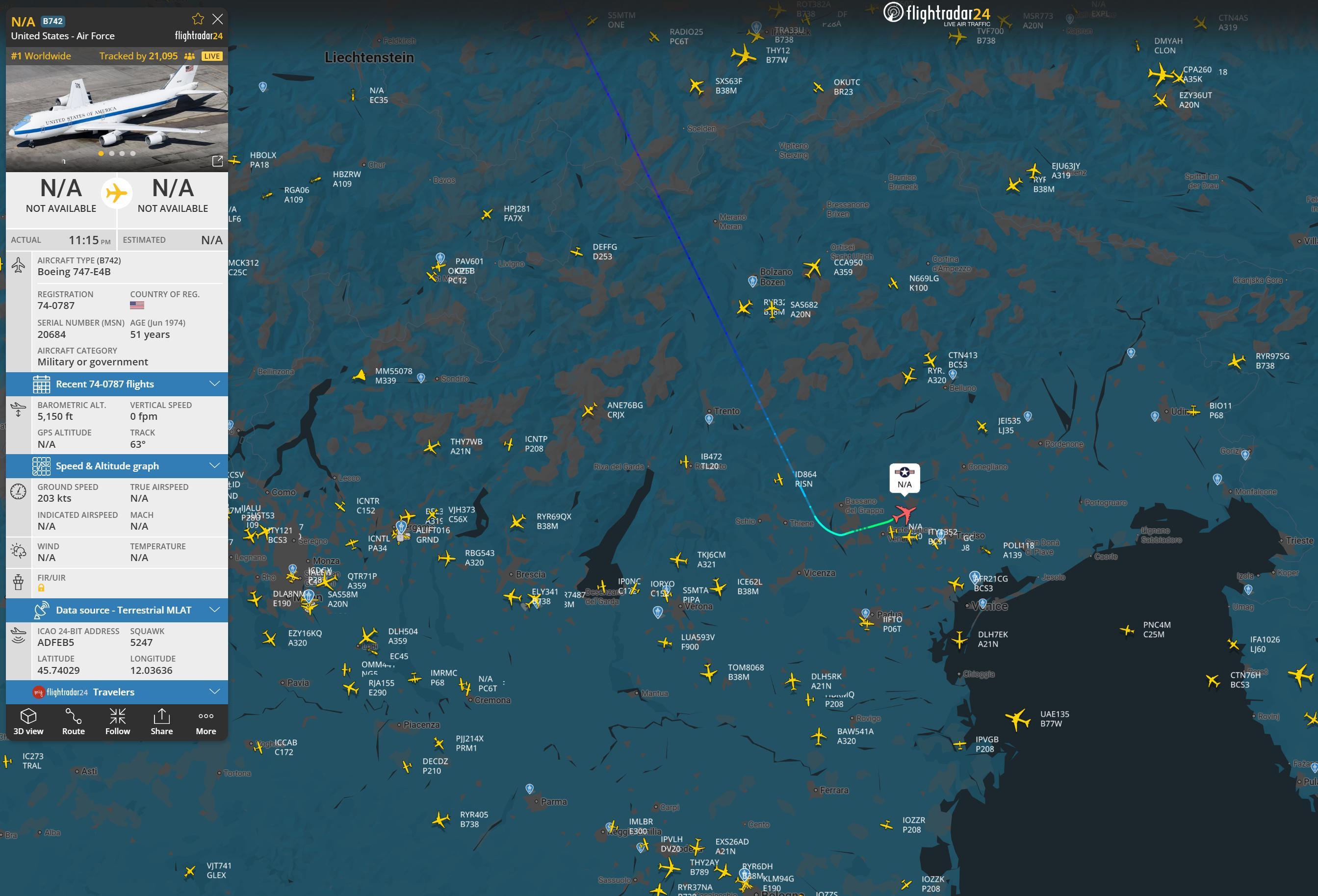Show the flight route
The image size is (1318, 896).
tap(73, 721)
